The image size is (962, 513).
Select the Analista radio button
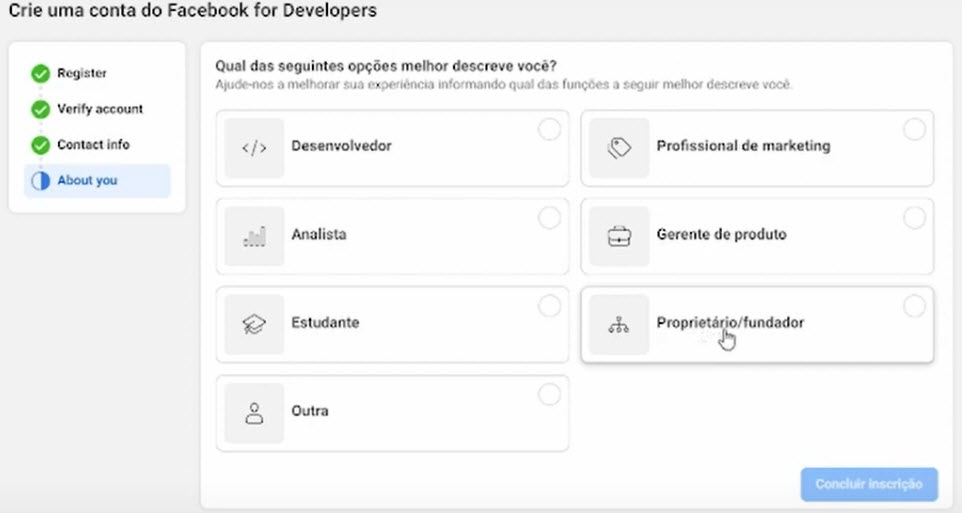549,218
